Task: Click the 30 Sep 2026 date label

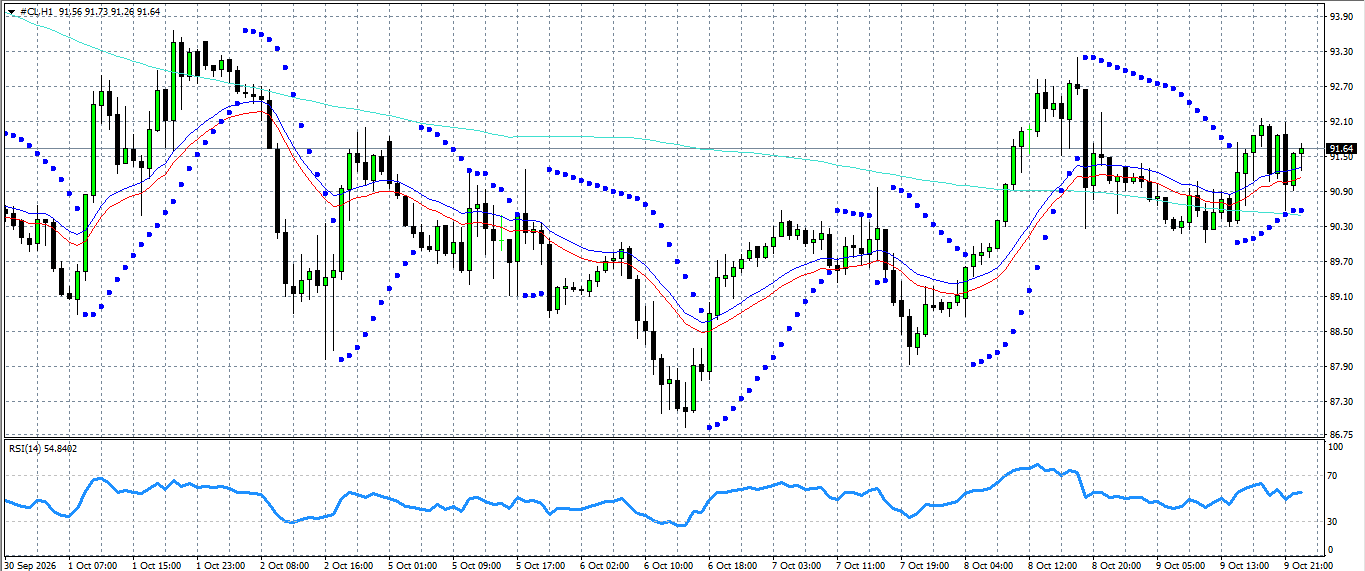Action: pos(32,565)
